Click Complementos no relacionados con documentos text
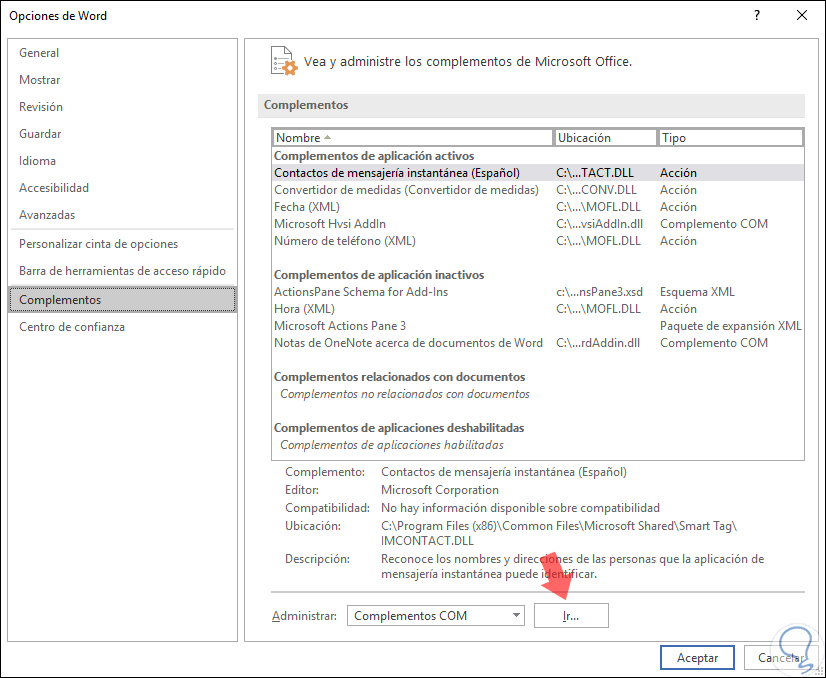Image resolution: width=826 pixels, height=678 pixels. [405, 394]
